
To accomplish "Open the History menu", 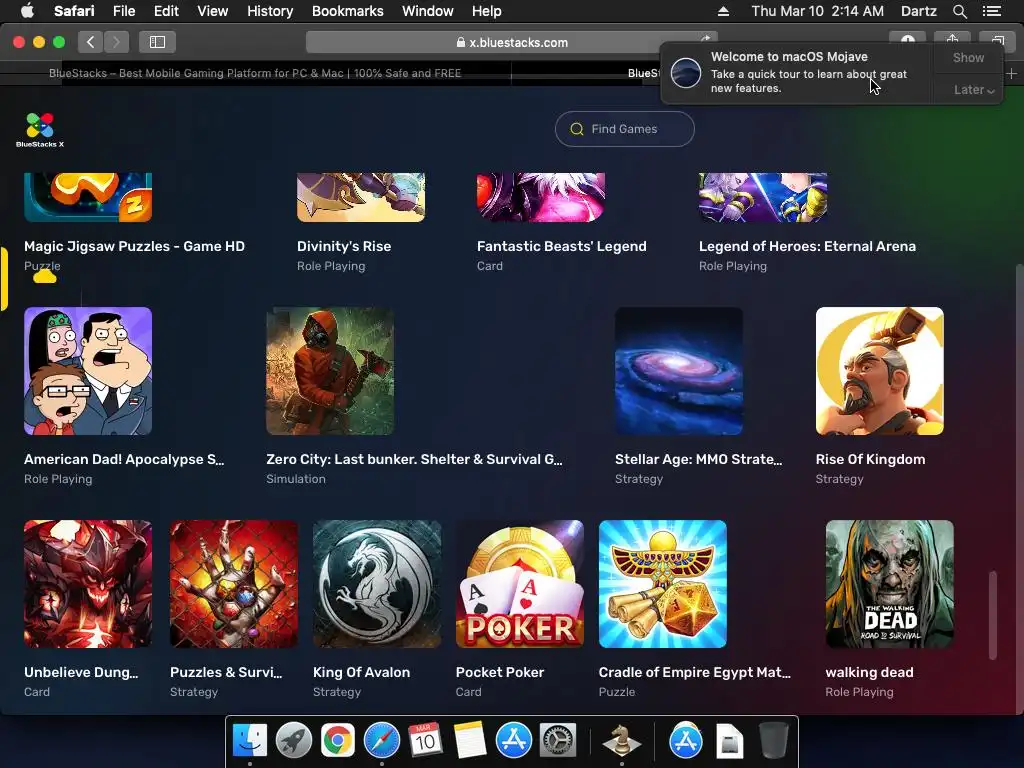I will pos(270,11).
